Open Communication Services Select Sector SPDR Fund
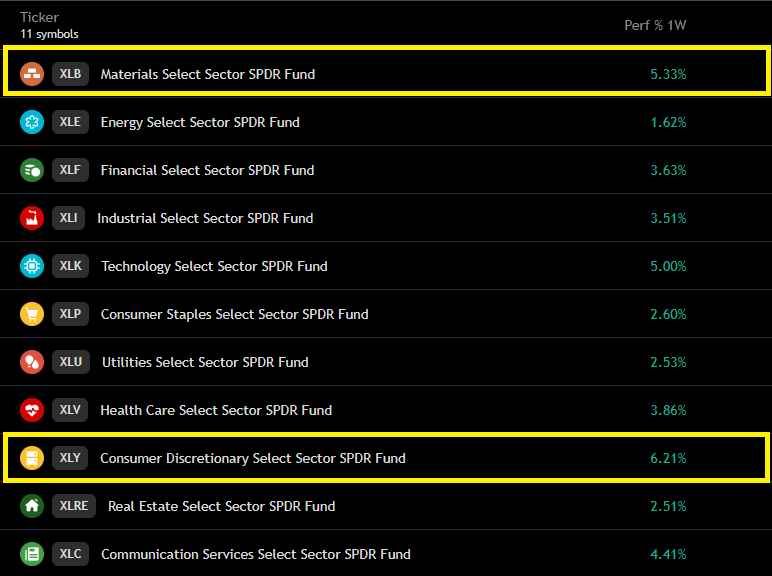The image size is (772, 576). [256, 554]
